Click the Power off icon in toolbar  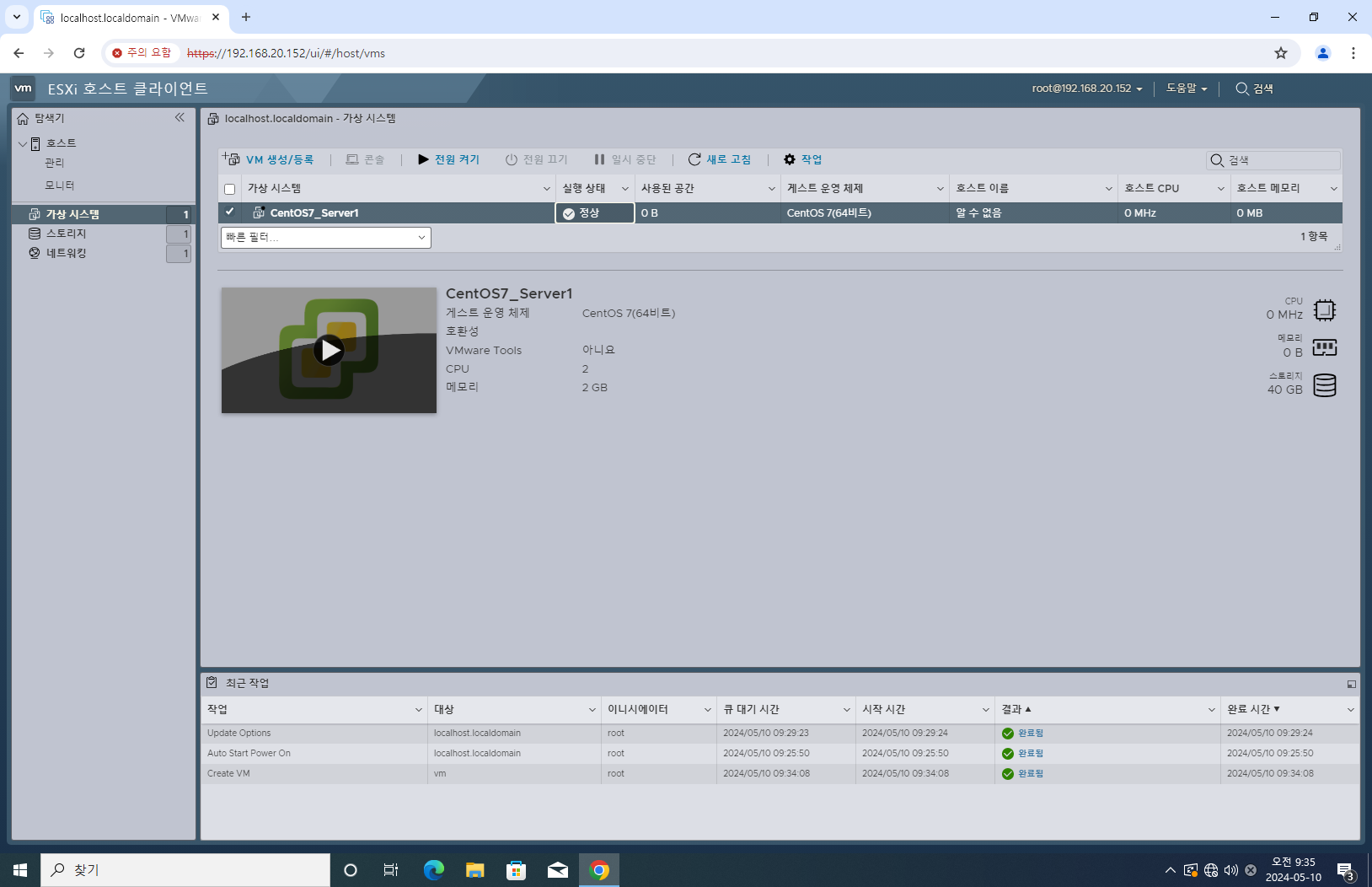point(511,159)
